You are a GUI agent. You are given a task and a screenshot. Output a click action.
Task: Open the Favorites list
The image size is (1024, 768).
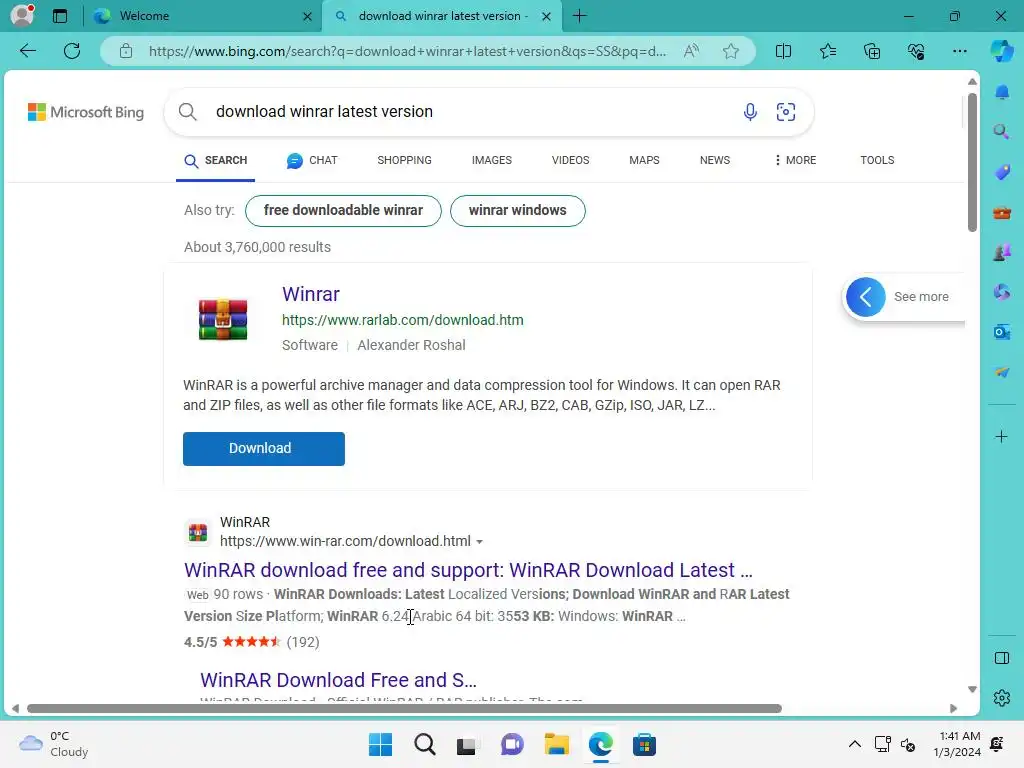[x=827, y=51]
